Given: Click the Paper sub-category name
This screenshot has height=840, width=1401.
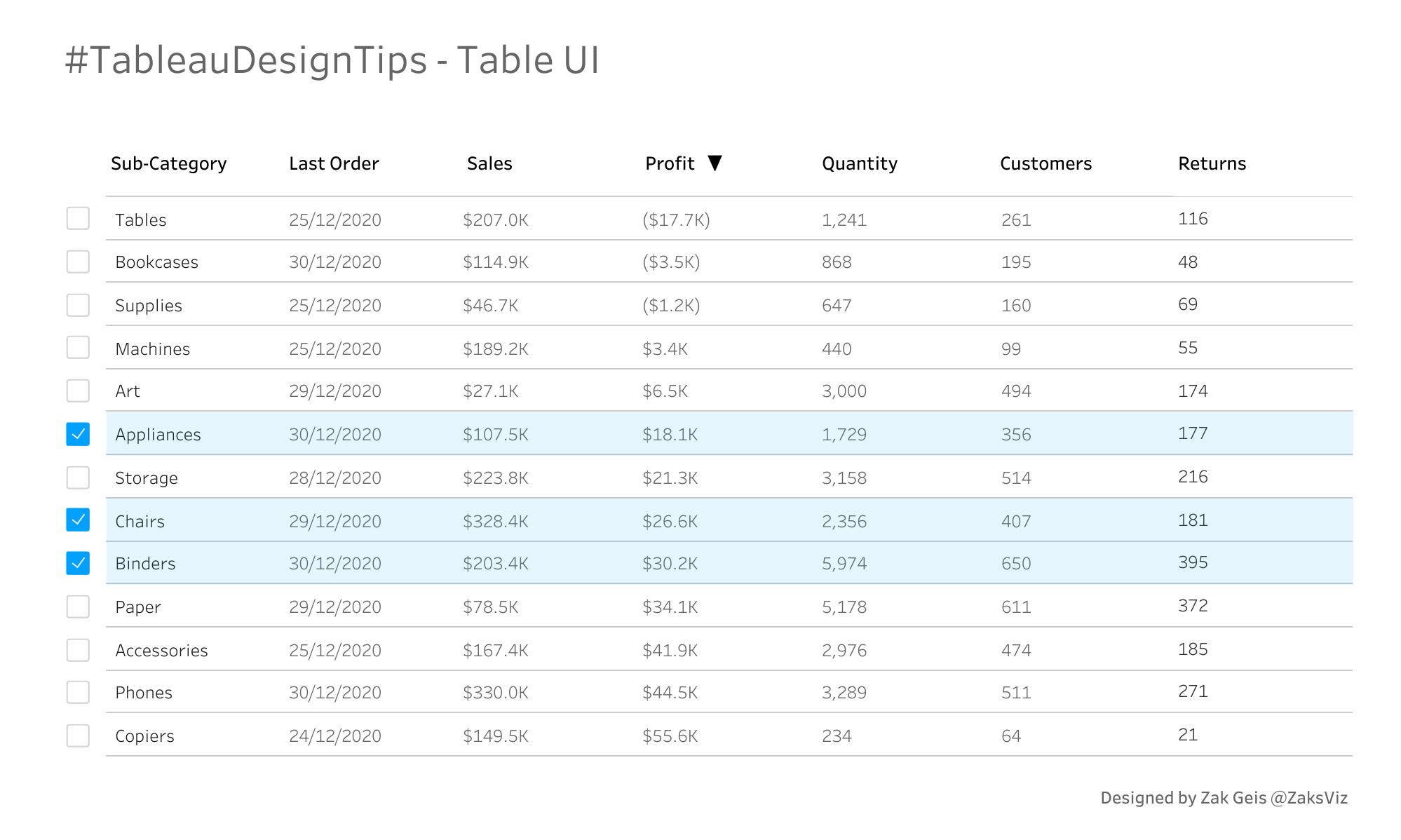Looking at the screenshot, I should coord(138,607).
